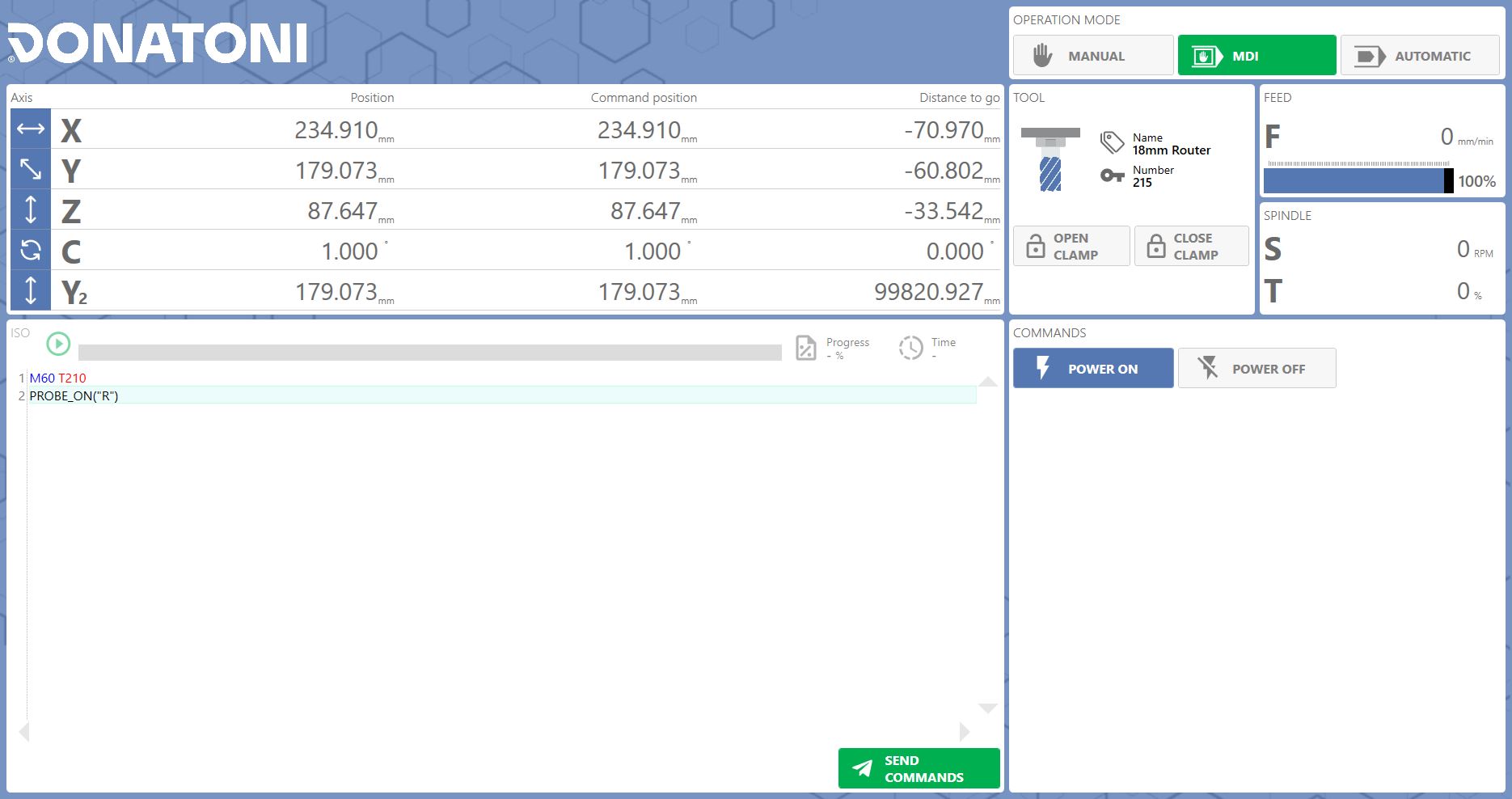This screenshot has height=799, width=1512.
Task: Click the Distance to go column header
Action: coord(959,97)
